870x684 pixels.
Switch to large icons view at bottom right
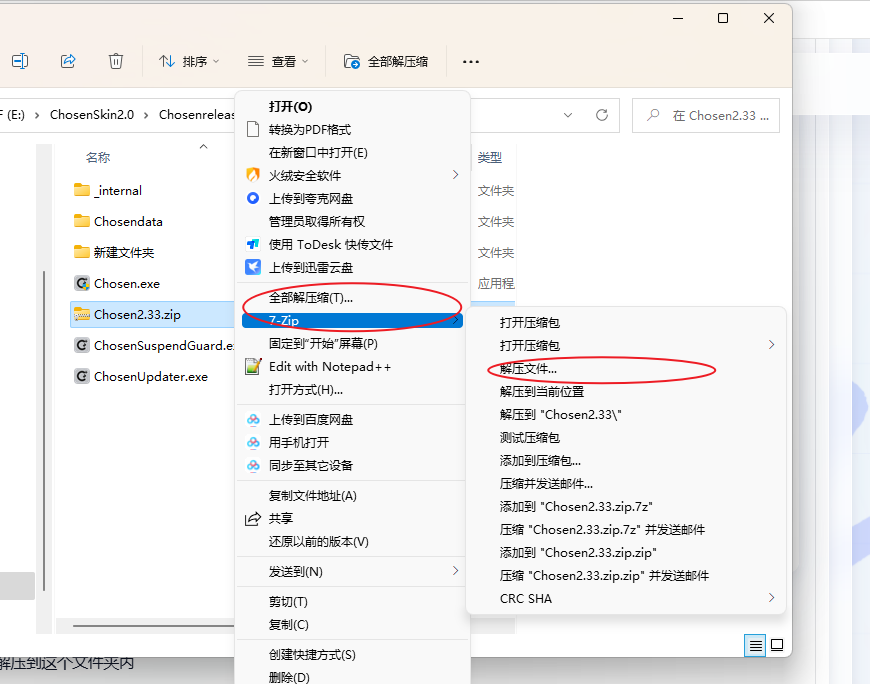(x=777, y=645)
